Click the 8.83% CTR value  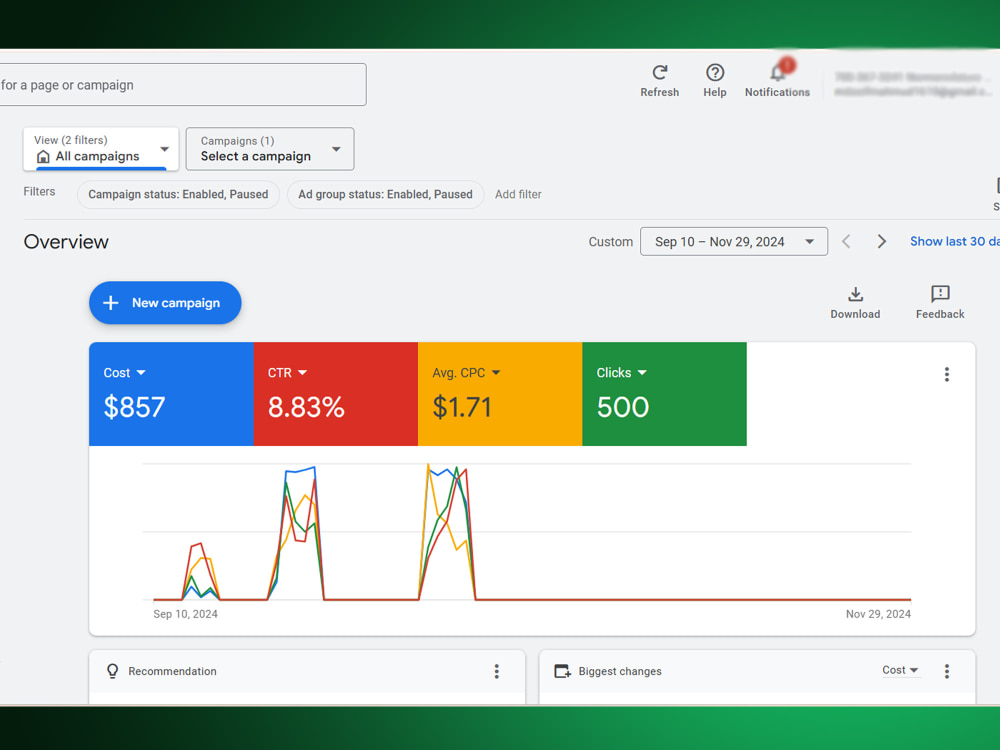pos(306,407)
